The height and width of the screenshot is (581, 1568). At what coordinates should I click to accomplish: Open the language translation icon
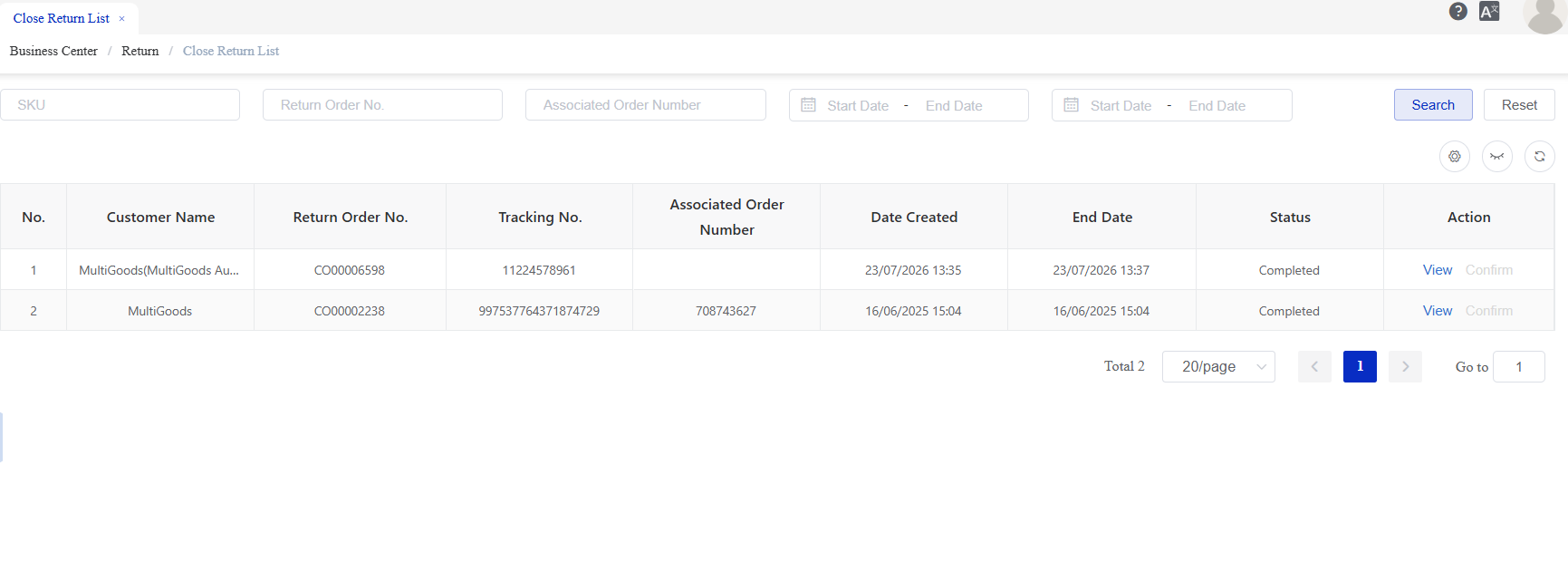(x=1489, y=11)
